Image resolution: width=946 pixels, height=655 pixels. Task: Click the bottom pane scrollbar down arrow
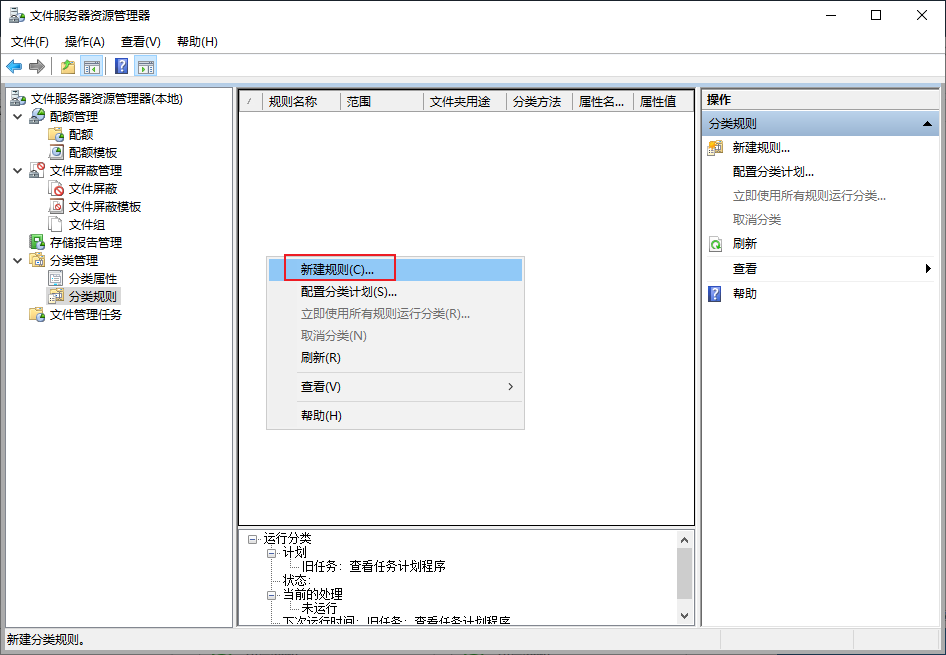[685, 616]
